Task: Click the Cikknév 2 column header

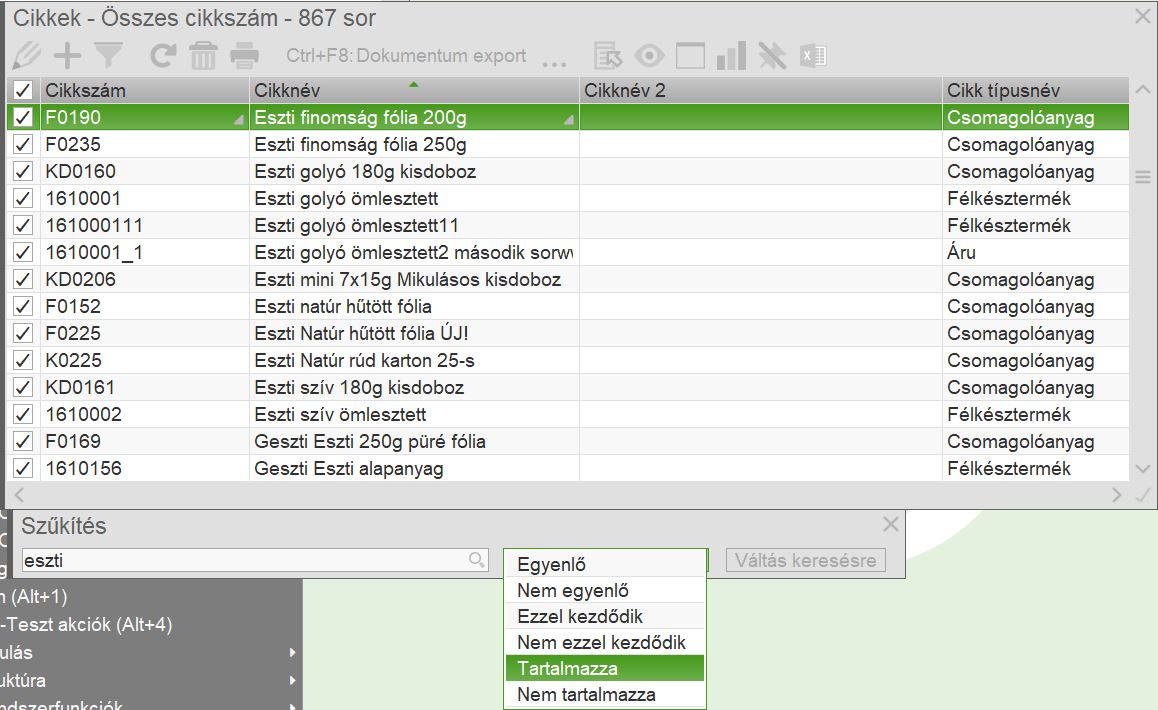Action: coord(761,90)
